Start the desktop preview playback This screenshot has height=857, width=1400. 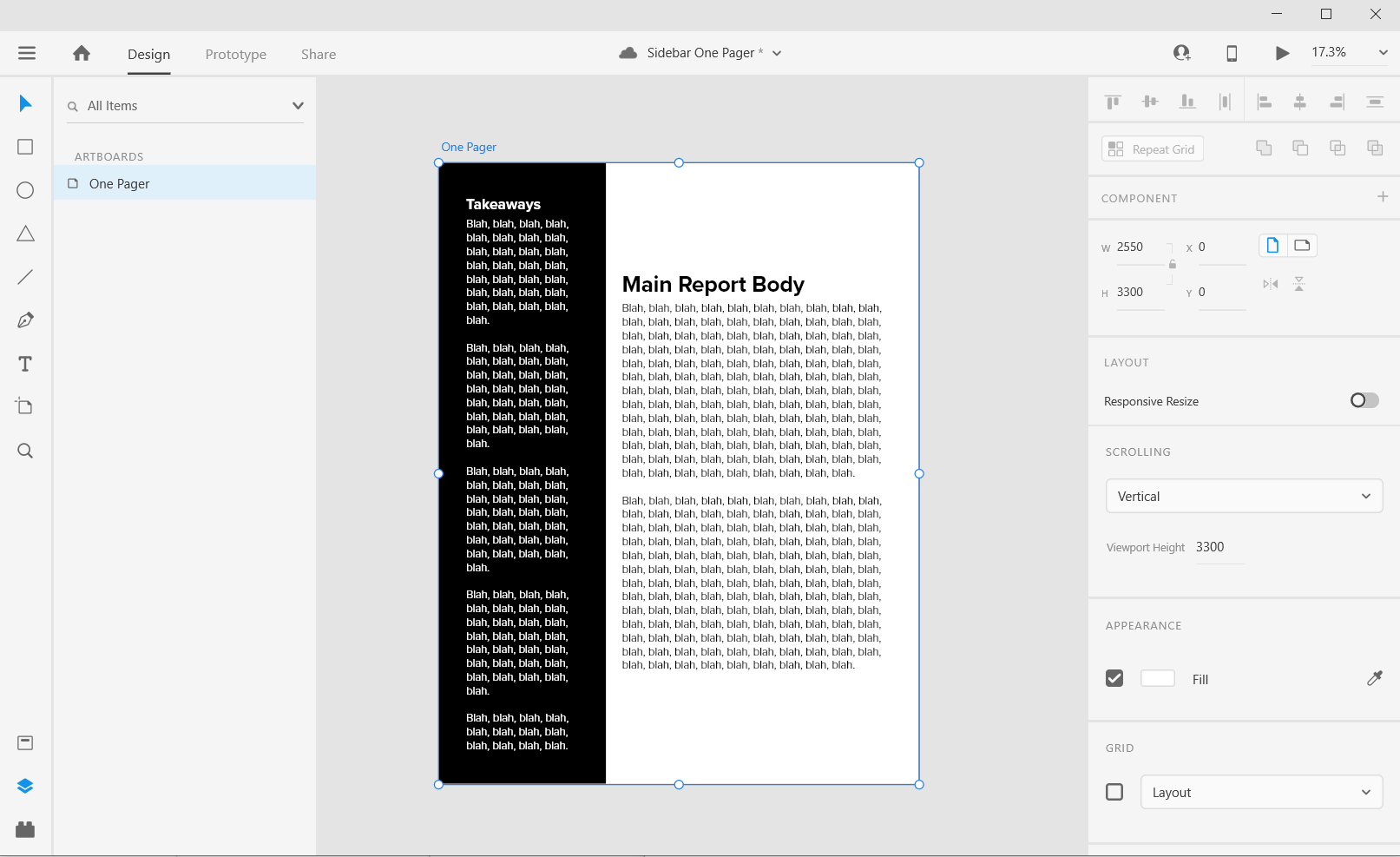1282,53
